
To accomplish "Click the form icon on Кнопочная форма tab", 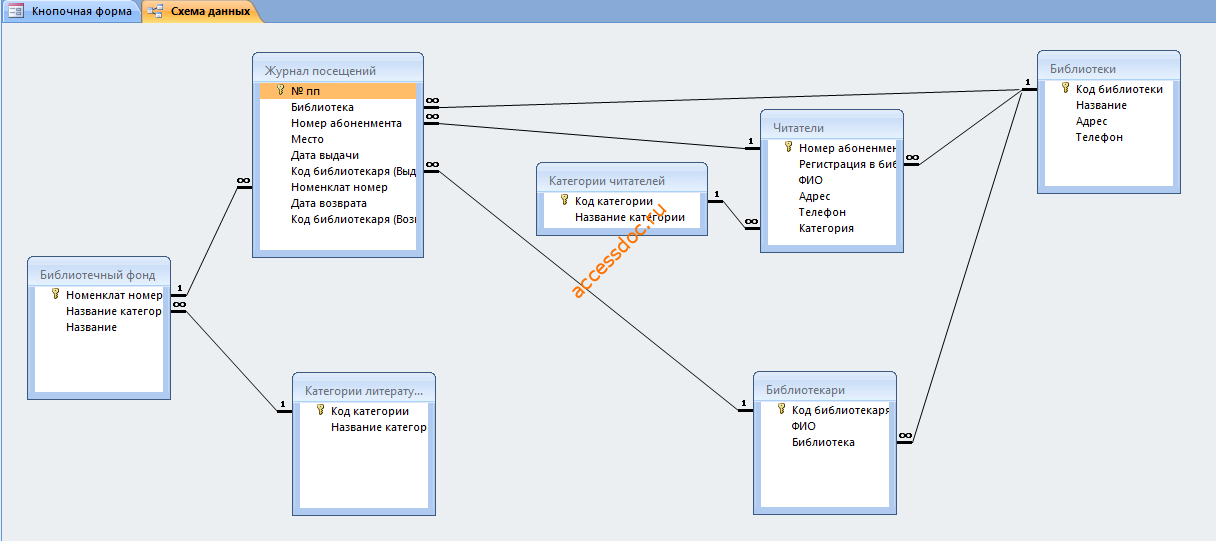I will [x=16, y=12].
